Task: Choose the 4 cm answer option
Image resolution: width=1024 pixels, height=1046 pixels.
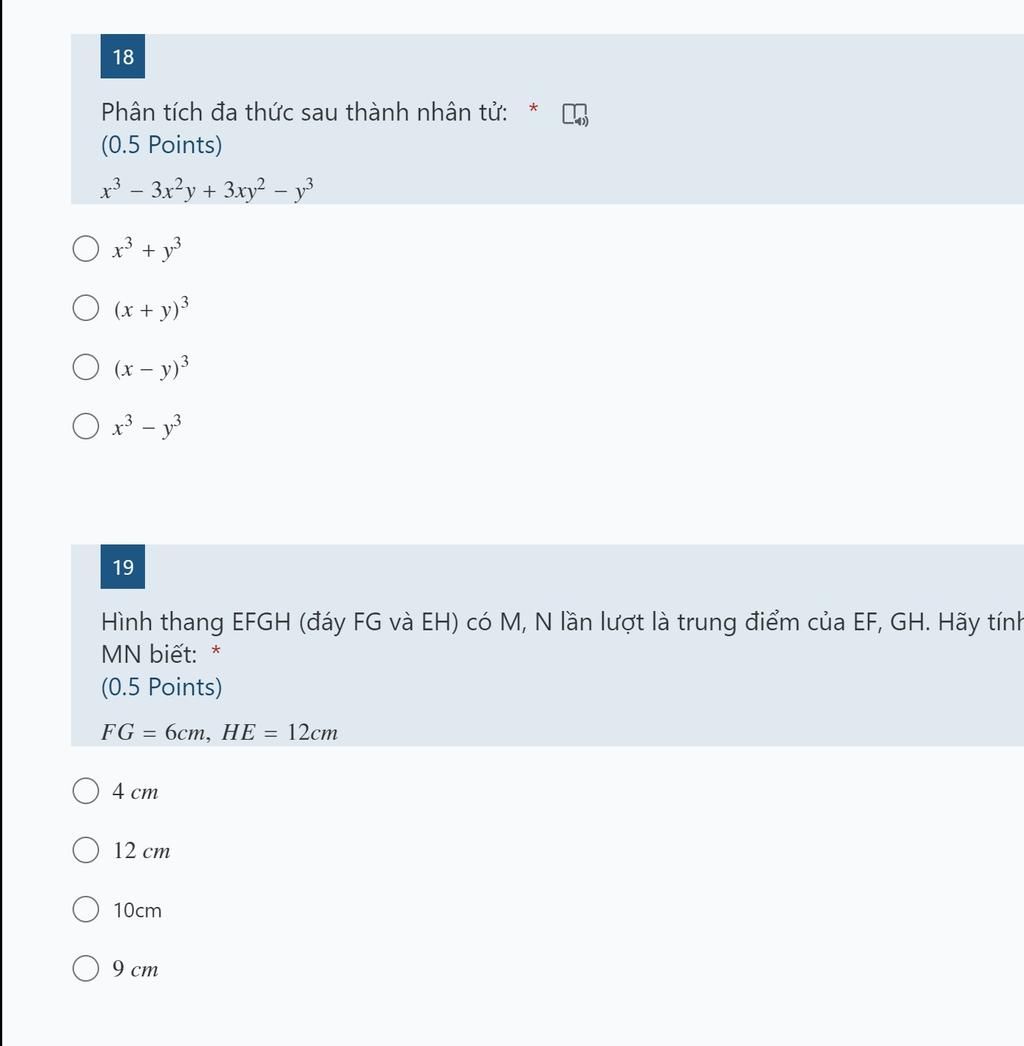Action: click(86, 792)
